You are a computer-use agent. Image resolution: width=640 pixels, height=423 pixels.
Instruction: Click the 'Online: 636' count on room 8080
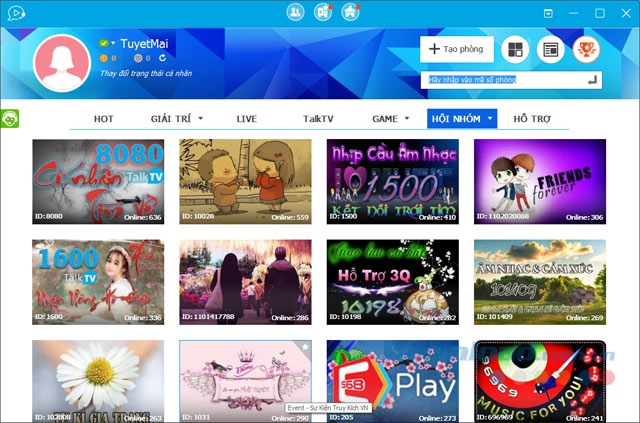143,217
